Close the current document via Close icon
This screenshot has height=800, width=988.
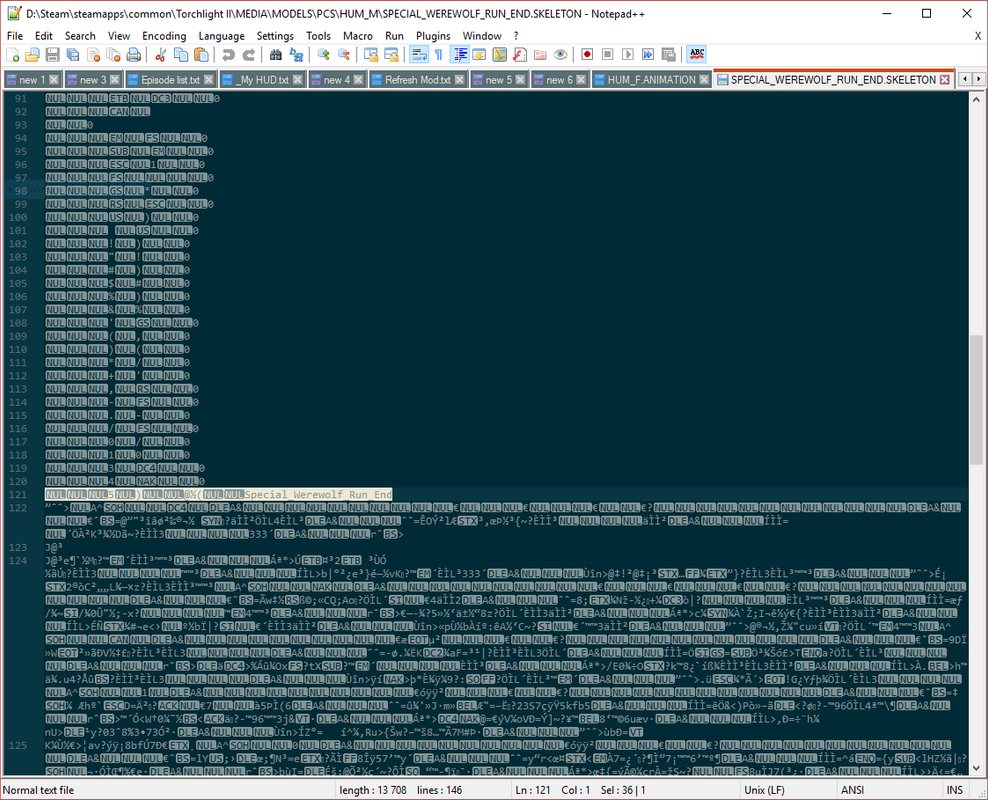click(93, 55)
